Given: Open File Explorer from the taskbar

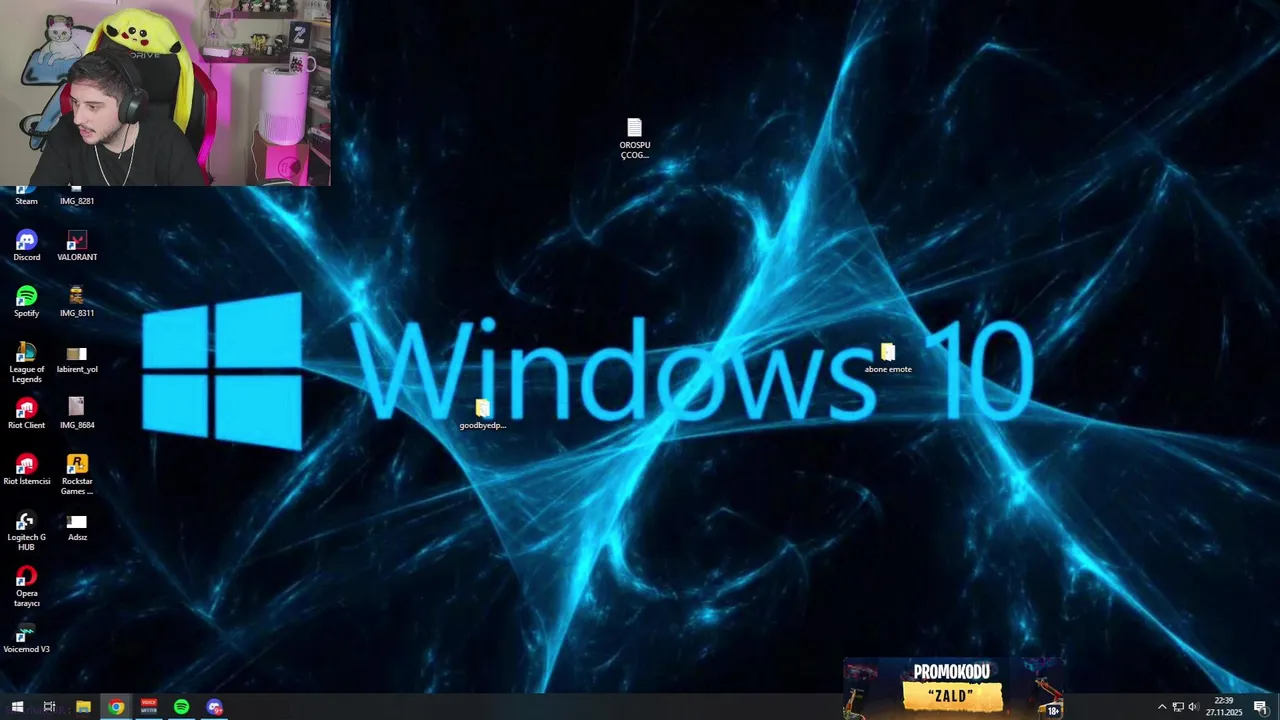Looking at the screenshot, I should point(83,707).
